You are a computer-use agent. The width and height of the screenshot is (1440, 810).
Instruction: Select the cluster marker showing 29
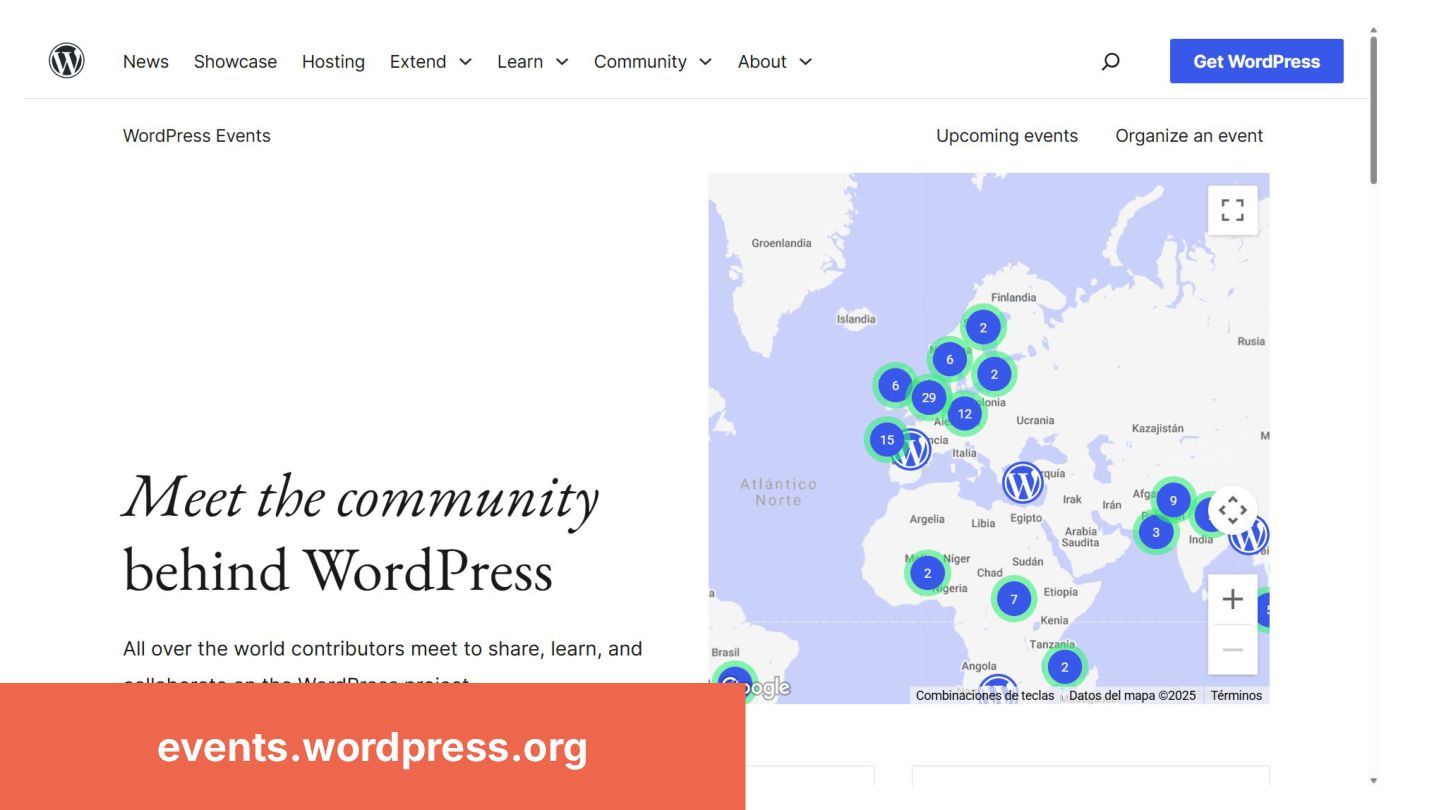pyautogui.click(x=929, y=398)
